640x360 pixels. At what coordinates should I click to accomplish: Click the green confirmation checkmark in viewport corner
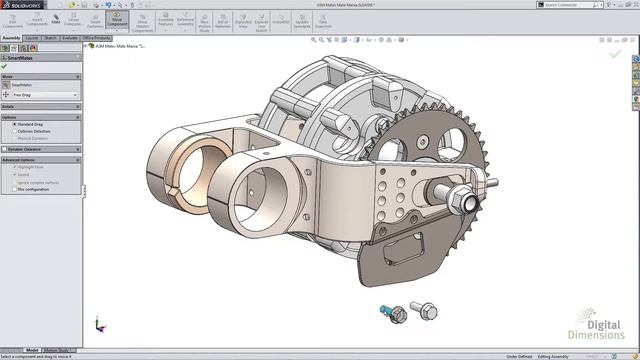[615, 54]
